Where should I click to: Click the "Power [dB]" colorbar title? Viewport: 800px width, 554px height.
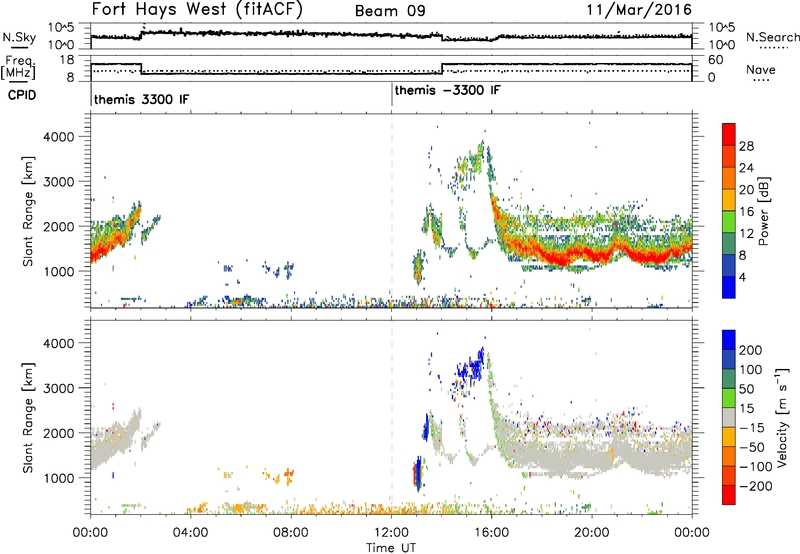coord(764,211)
